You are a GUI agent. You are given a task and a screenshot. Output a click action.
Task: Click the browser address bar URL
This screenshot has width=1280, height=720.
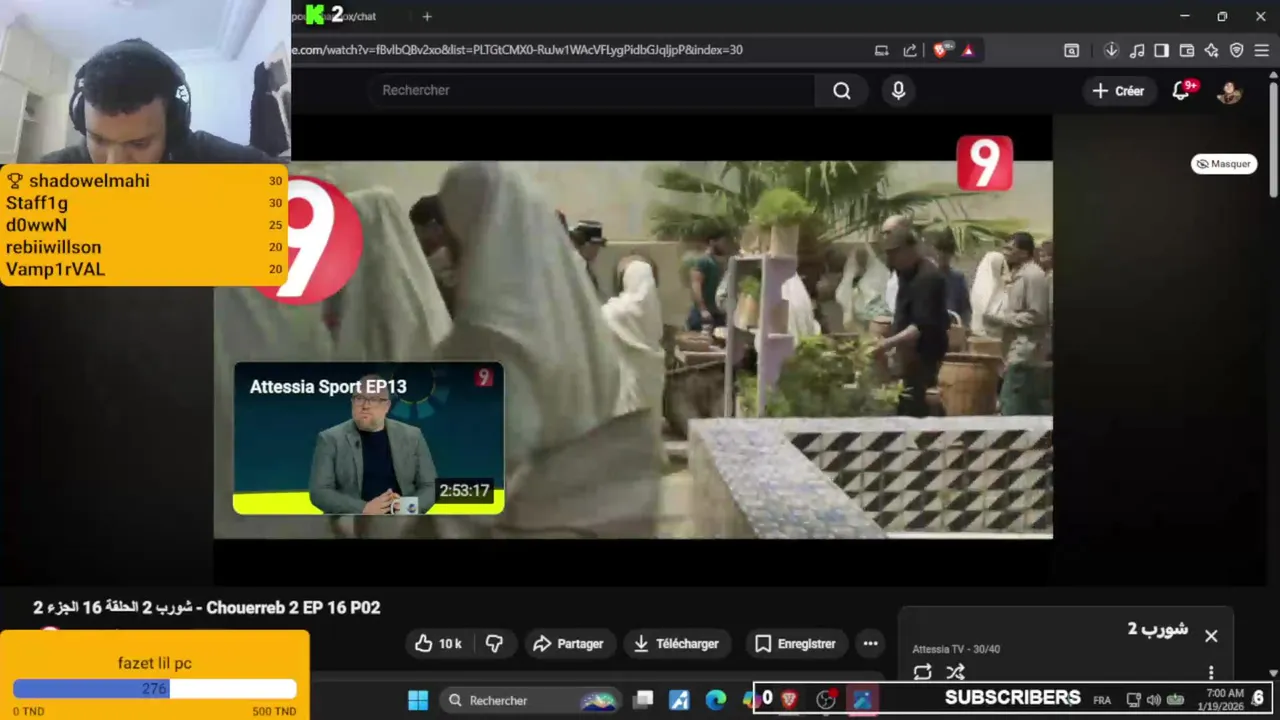(x=517, y=50)
